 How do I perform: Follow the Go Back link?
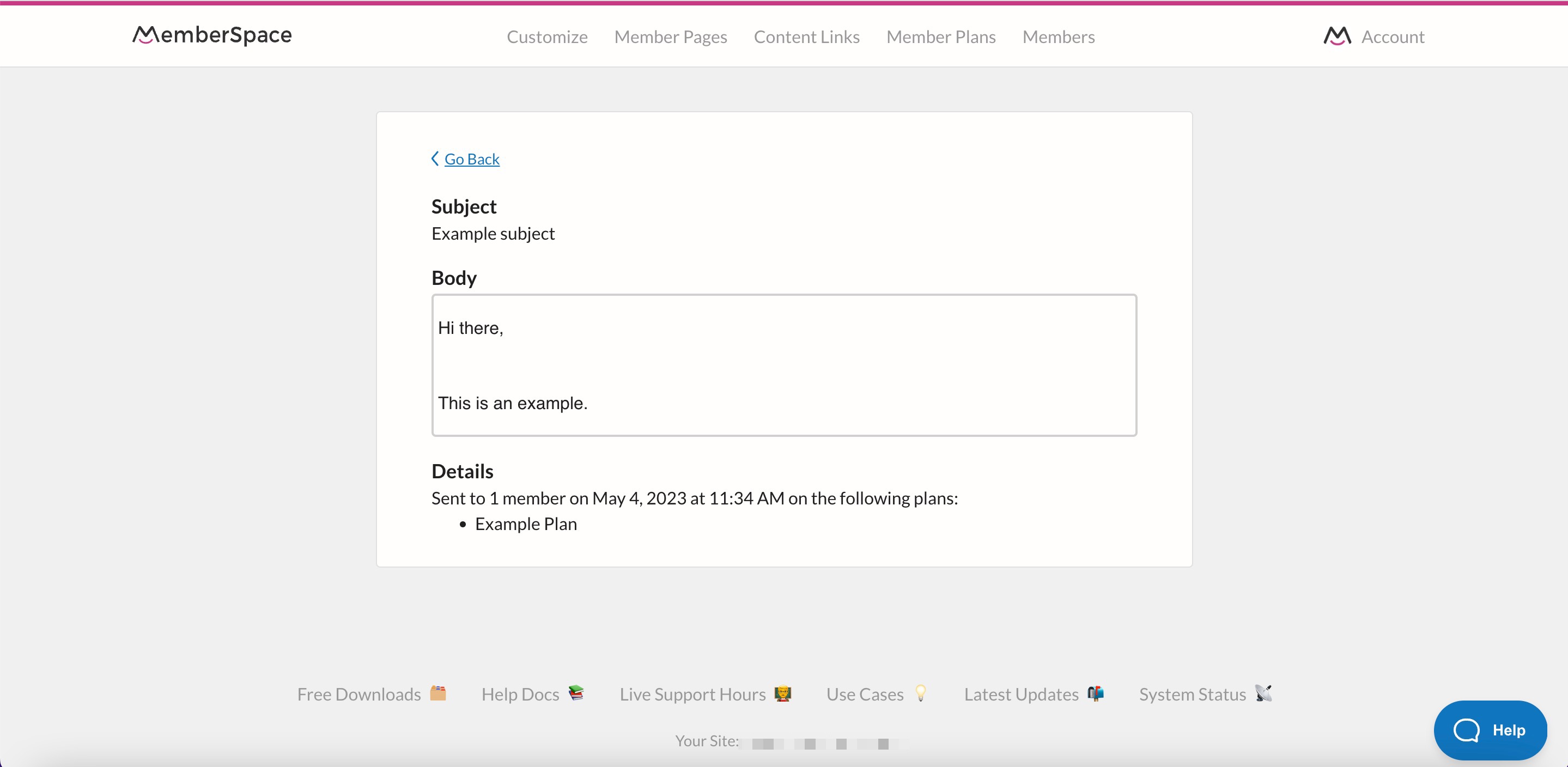(x=472, y=159)
